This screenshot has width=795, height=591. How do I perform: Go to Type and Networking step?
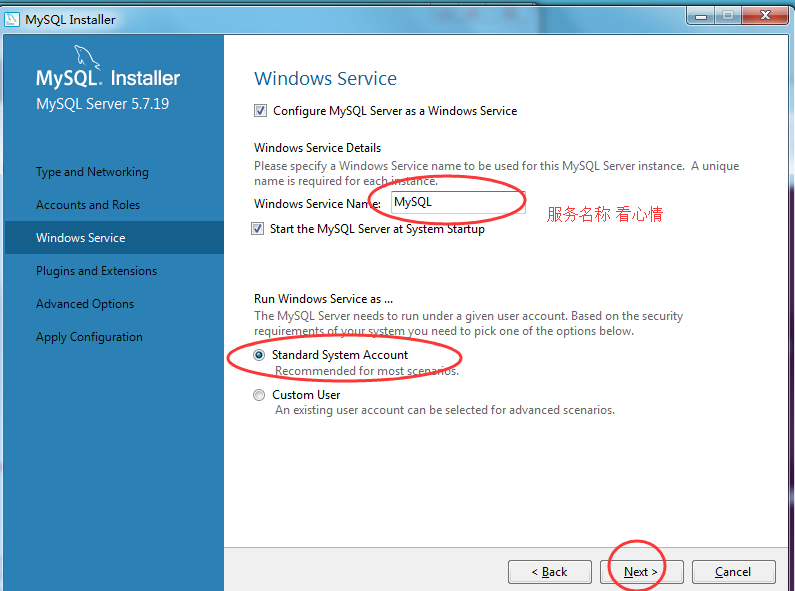pyautogui.click(x=92, y=172)
